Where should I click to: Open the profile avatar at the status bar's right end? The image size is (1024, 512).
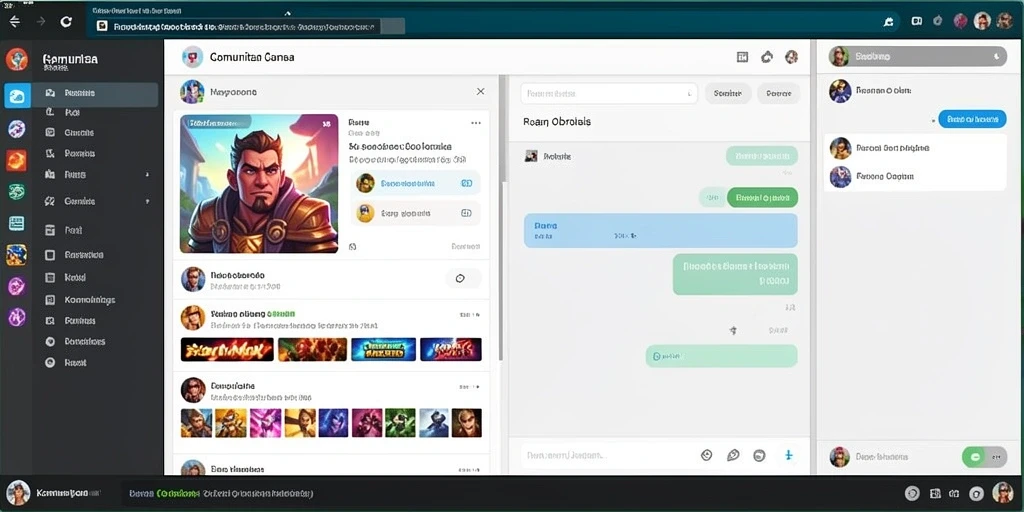tap(1002, 493)
